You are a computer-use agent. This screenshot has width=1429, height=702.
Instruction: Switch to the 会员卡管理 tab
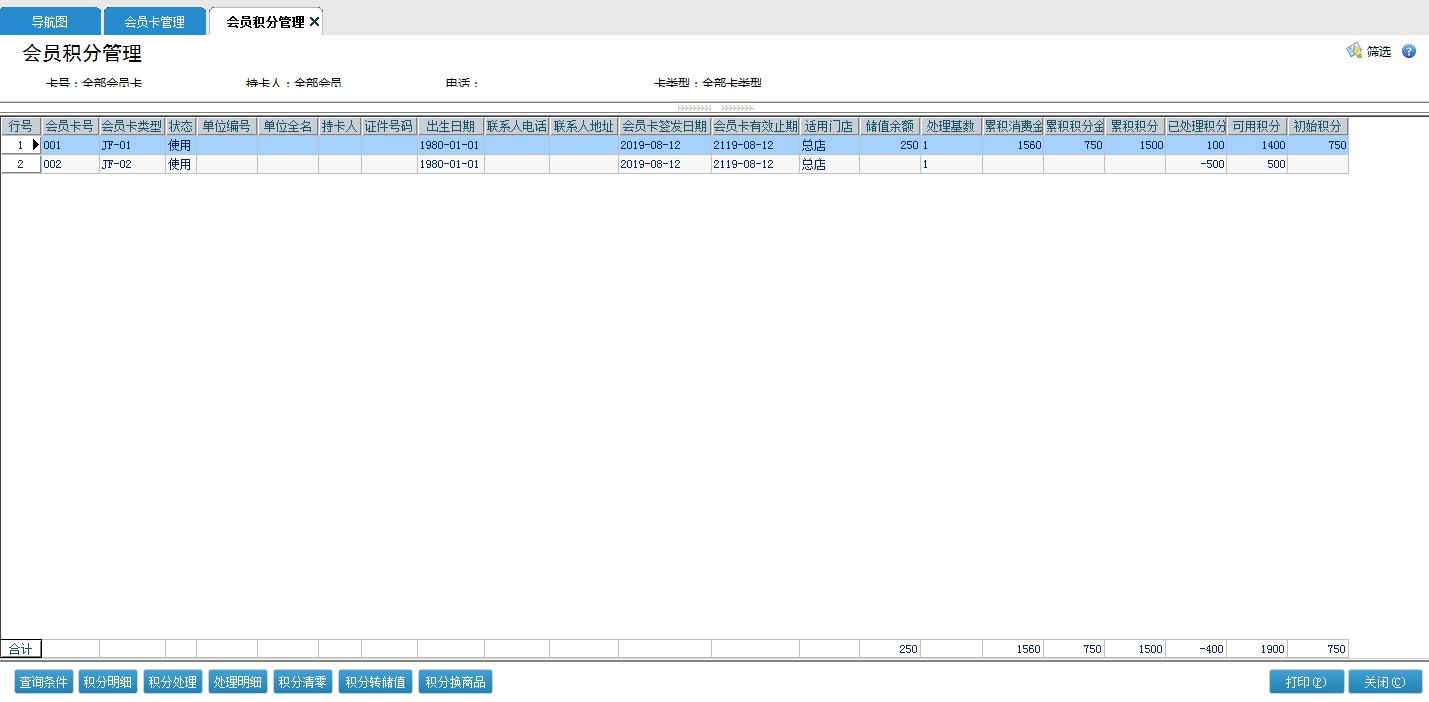[x=154, y=22]
